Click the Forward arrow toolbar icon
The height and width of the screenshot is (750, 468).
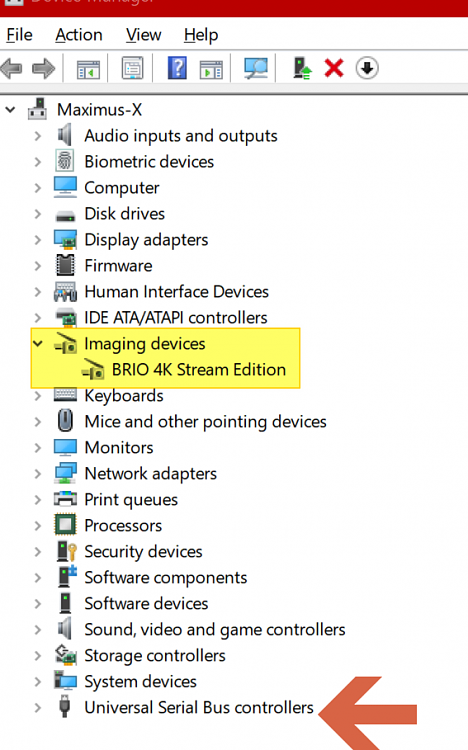pyautogui.click(x=44, y=68)
